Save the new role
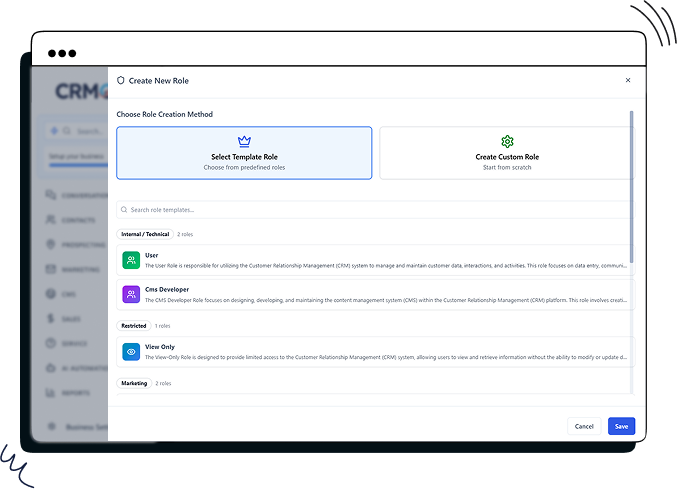677x489 pixels. 621,426
